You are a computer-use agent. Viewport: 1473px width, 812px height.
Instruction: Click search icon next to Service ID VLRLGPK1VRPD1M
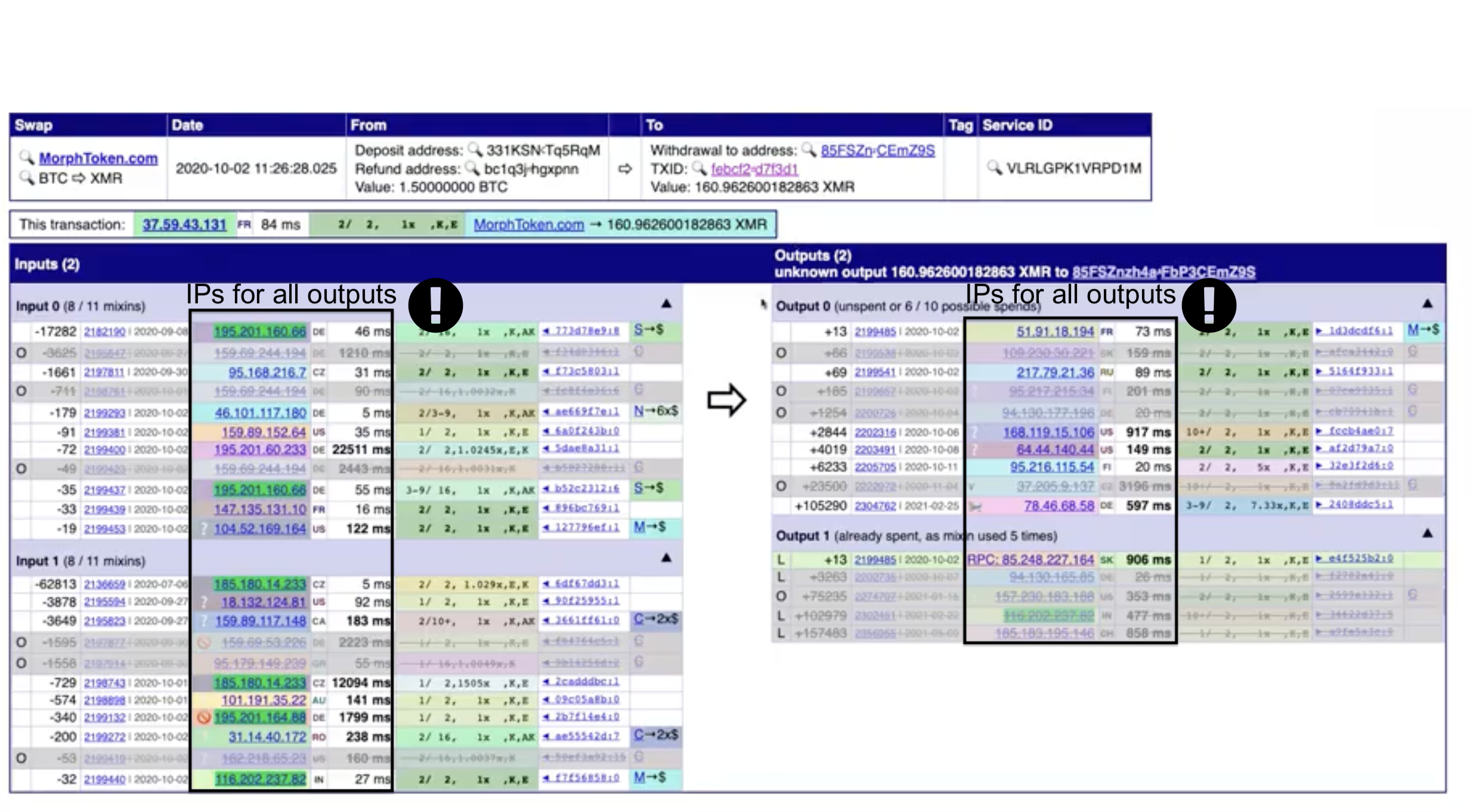click(x=994, y=168)
